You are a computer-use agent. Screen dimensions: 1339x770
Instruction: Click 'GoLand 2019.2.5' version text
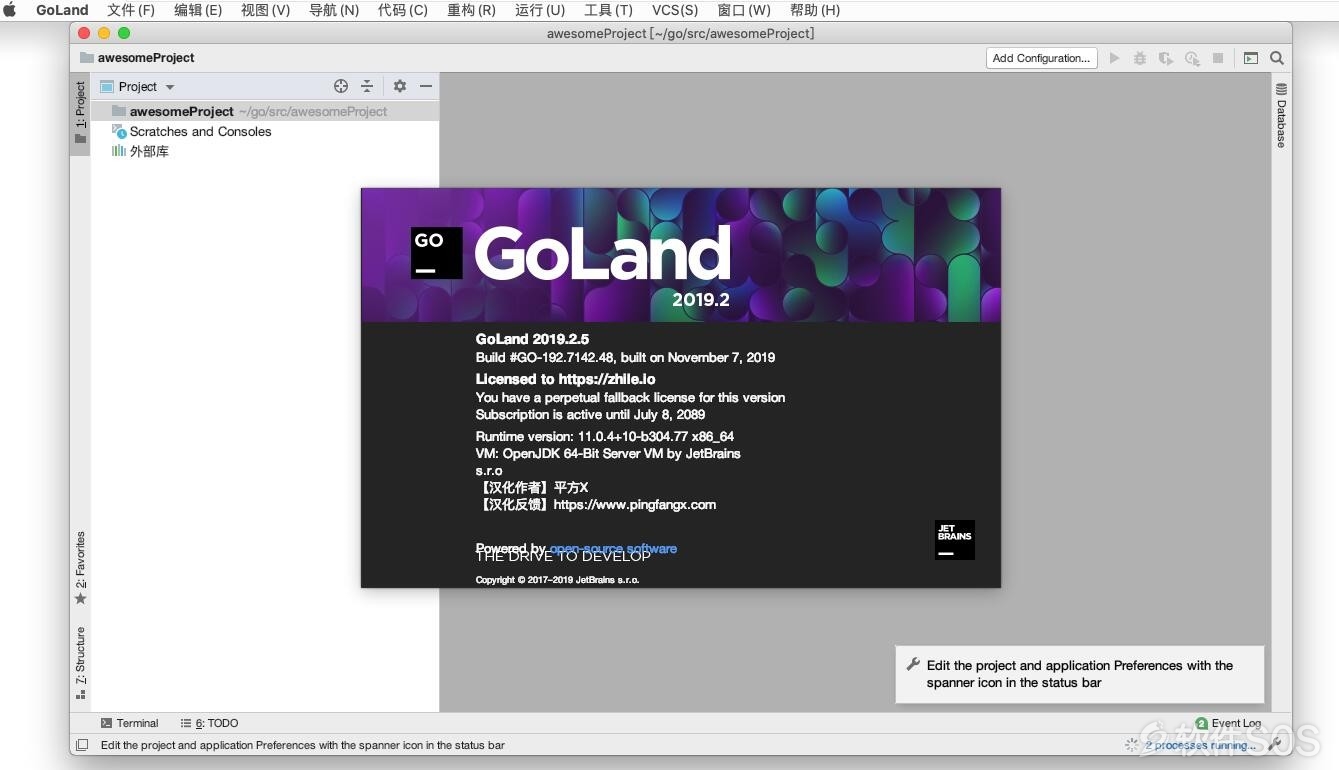click(x=532, y=339)
